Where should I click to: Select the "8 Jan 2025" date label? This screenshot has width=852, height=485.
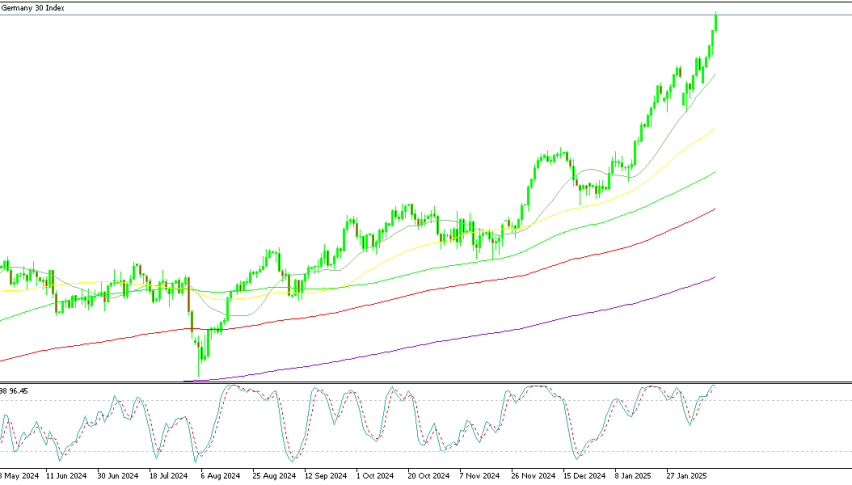(633, 476)
